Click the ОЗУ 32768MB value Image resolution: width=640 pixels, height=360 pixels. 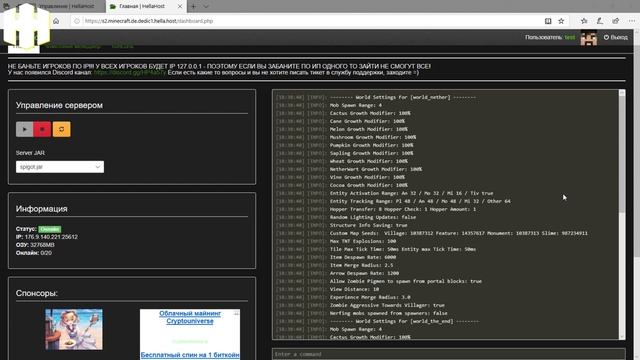click(x=42, y=245)
